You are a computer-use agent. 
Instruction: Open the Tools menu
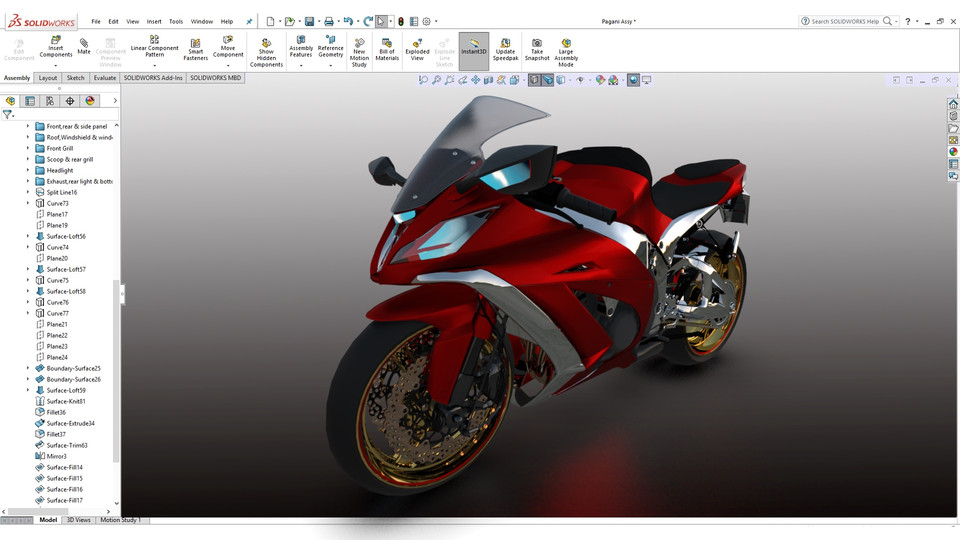176,21
